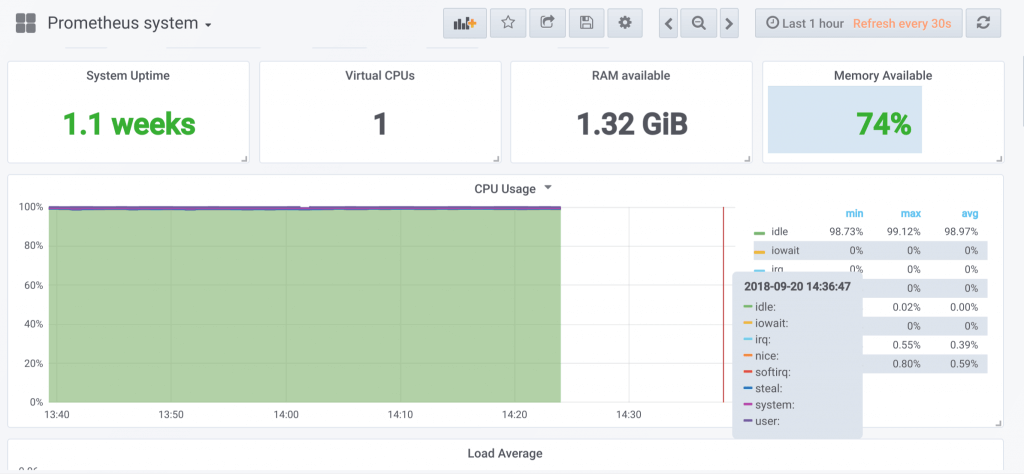Click the 14:00 x-axis time label

[x=286, y=414]
